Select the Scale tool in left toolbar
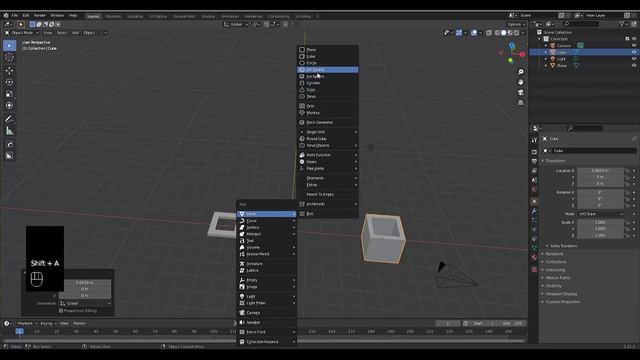 tap(9, 94)
